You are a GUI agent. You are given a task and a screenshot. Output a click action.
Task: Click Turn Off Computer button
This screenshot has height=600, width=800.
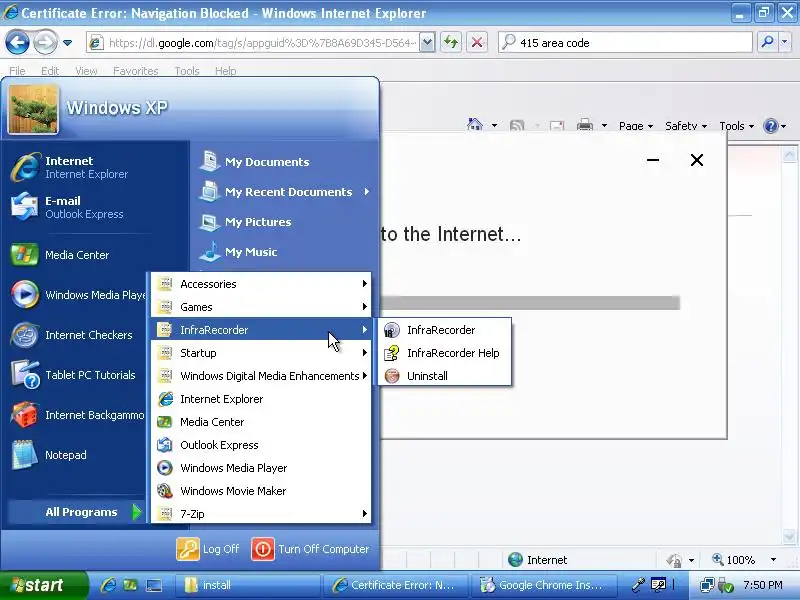coord(310,549)
